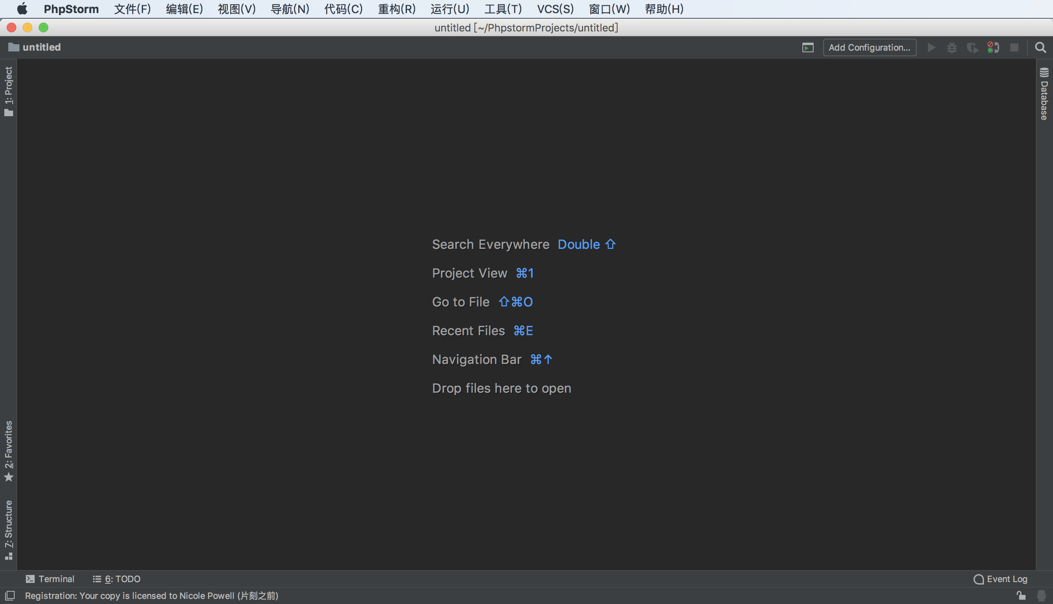Click the Recent Files hint text

tap(468, 331)
